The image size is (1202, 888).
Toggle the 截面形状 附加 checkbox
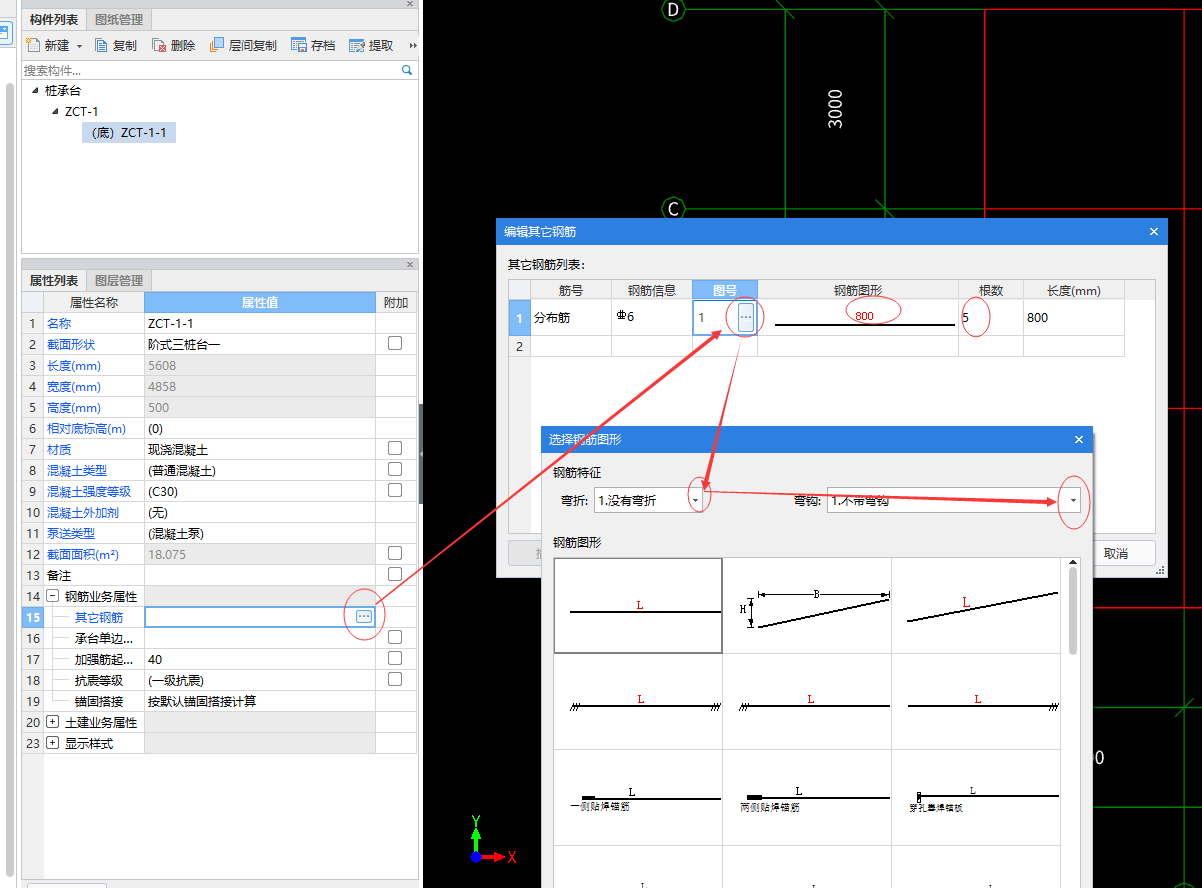395,343
